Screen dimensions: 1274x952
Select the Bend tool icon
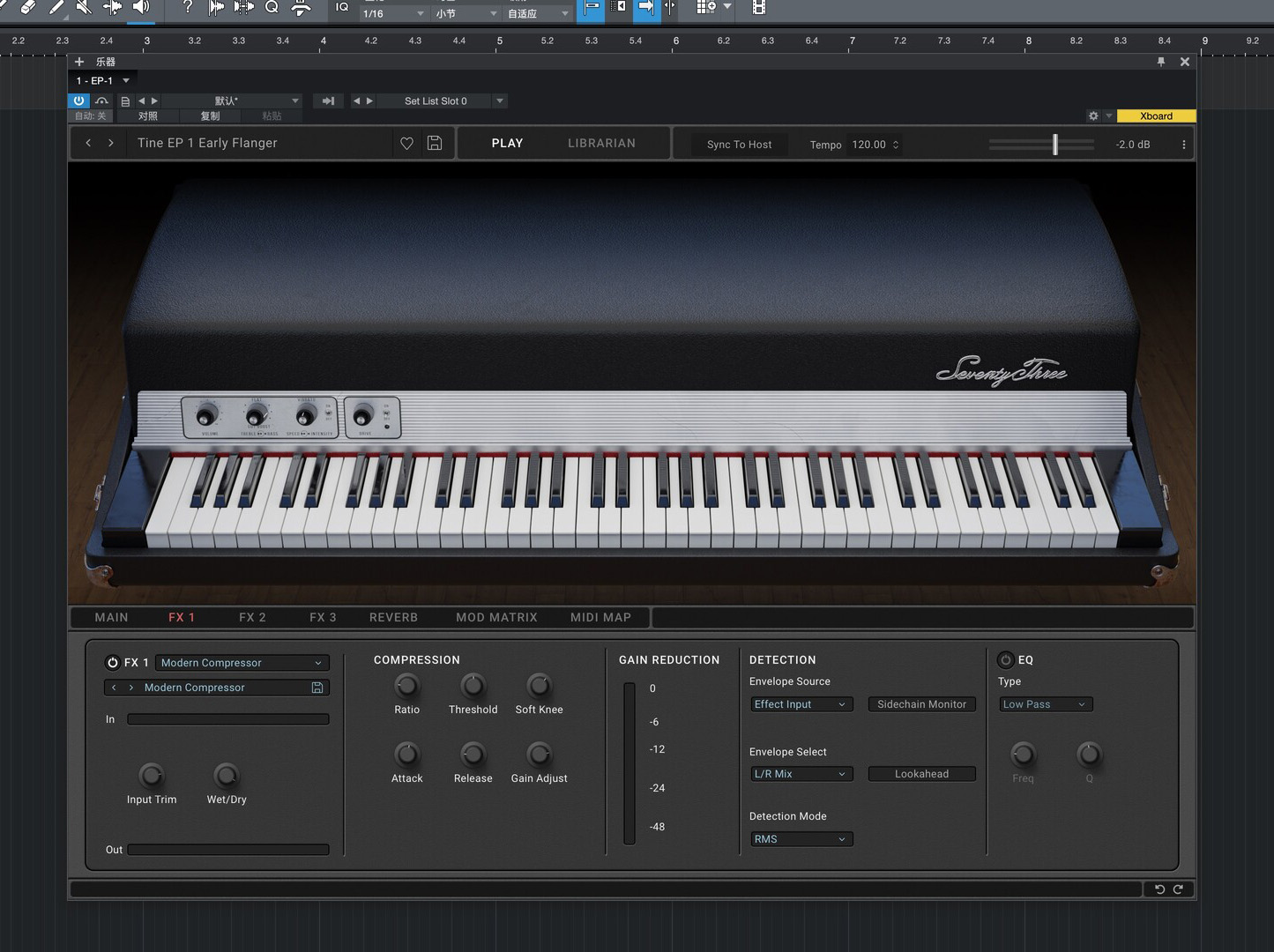point(113,7)
